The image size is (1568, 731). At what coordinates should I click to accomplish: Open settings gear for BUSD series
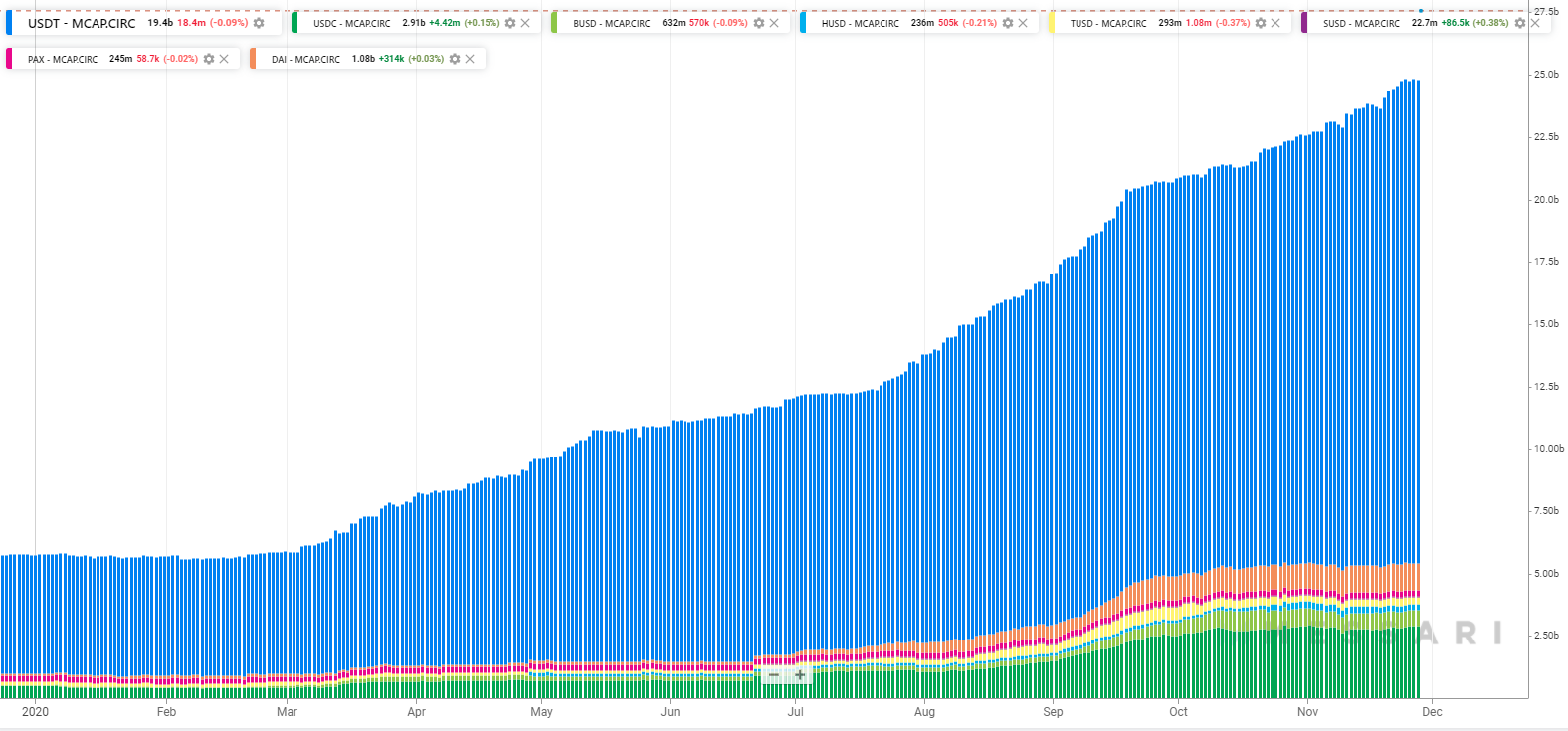(x=759, y=23)
